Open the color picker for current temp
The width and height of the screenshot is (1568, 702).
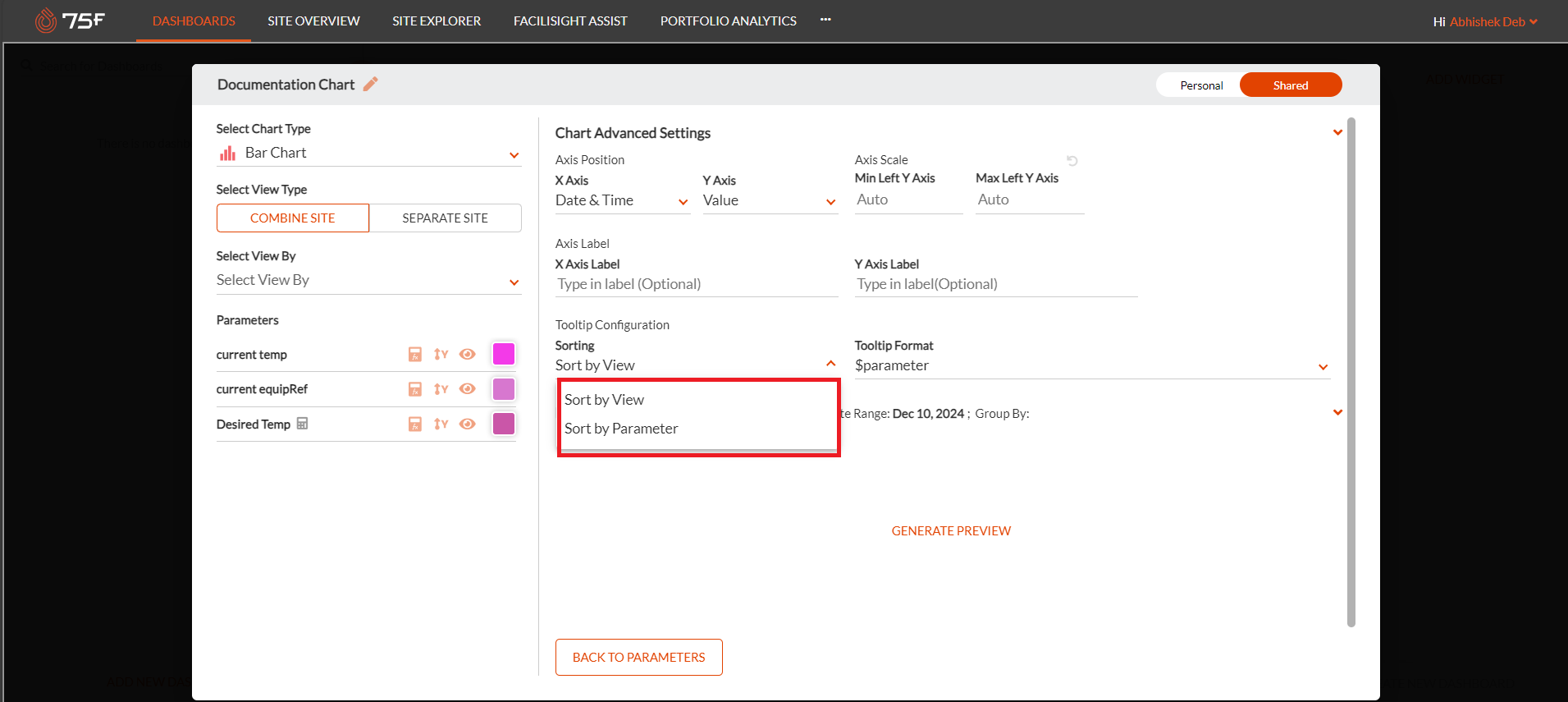(504, 354)
